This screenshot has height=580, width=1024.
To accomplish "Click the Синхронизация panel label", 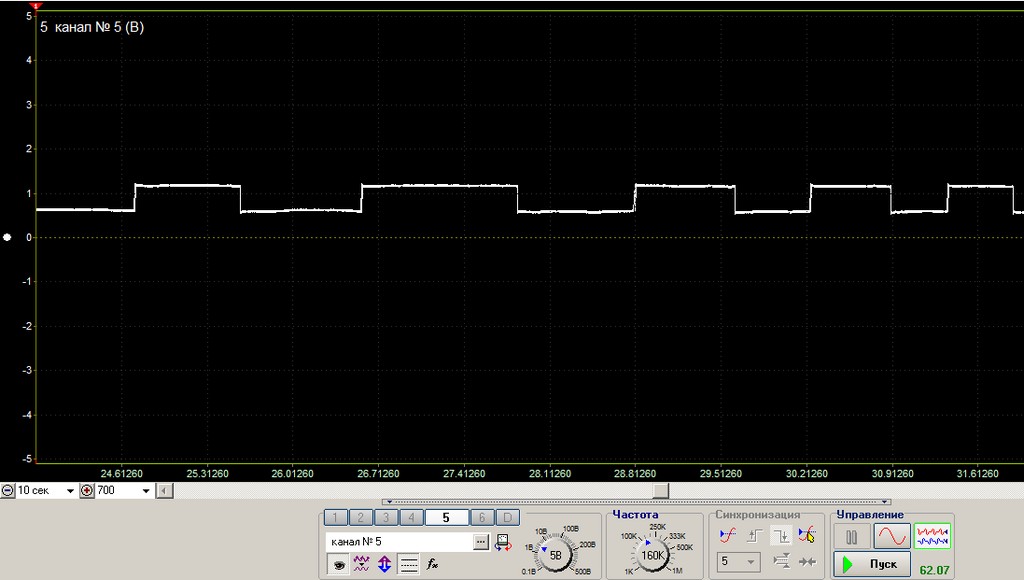I will (758, 515).
